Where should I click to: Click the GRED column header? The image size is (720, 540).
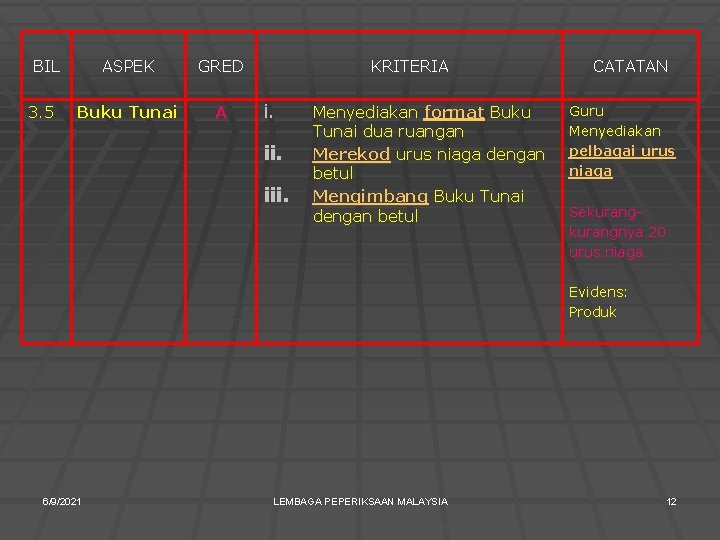(x=221, y=66)
